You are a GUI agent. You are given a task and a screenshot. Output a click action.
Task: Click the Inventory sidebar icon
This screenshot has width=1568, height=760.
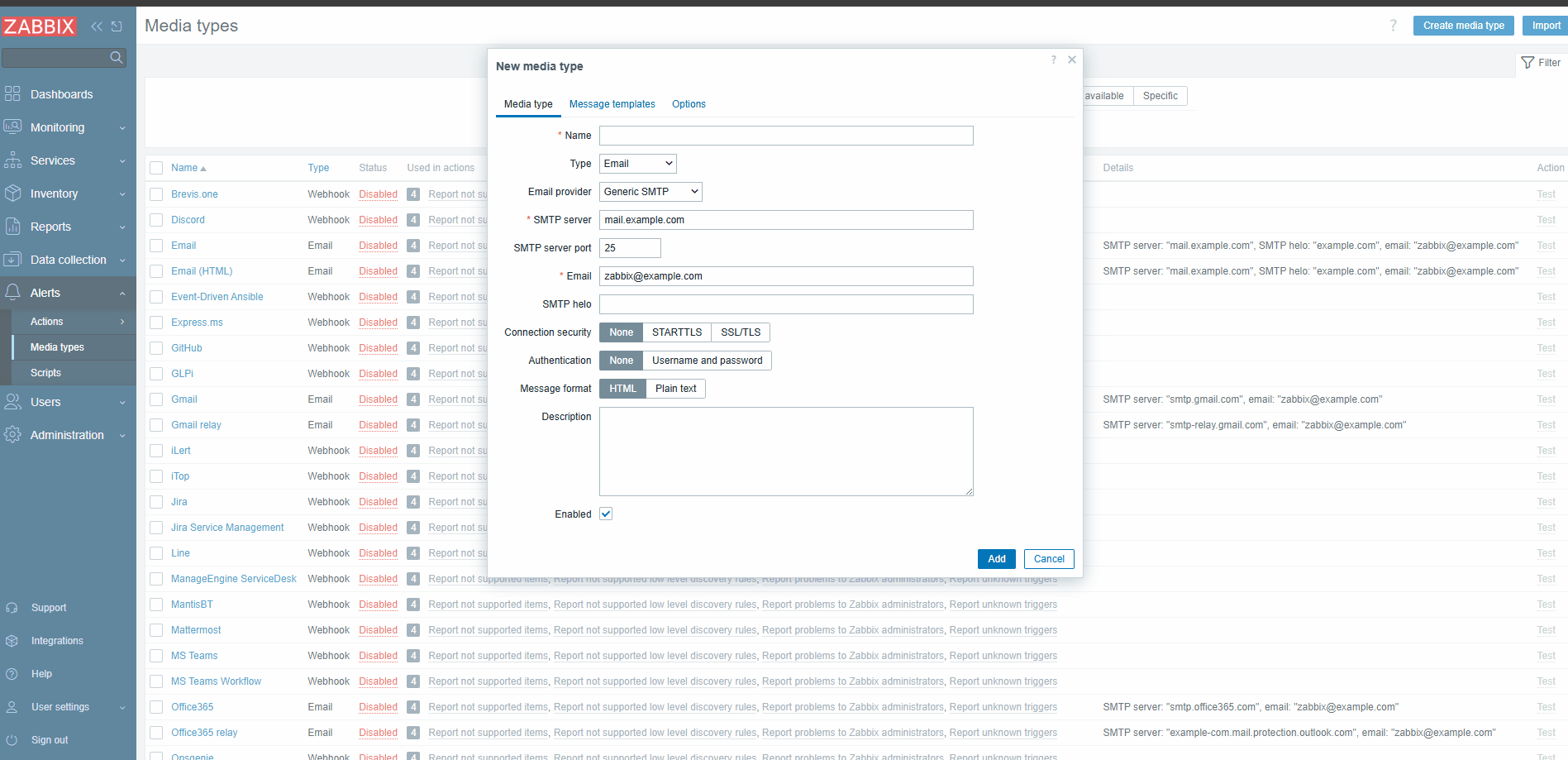12,194
